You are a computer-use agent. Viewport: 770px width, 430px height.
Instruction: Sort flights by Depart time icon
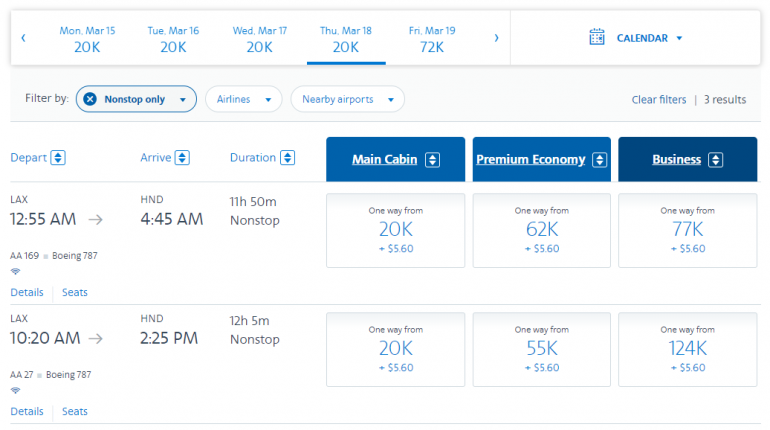tap(58, 158)
